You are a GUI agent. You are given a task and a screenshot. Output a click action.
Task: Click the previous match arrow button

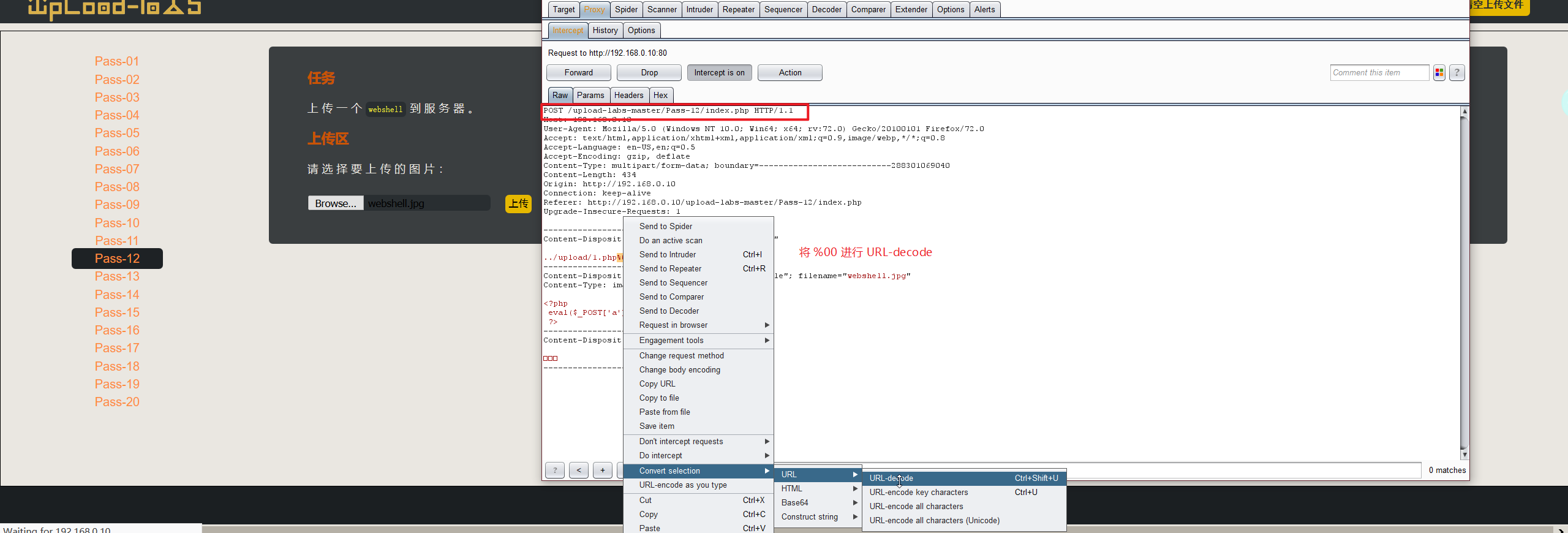579,470
